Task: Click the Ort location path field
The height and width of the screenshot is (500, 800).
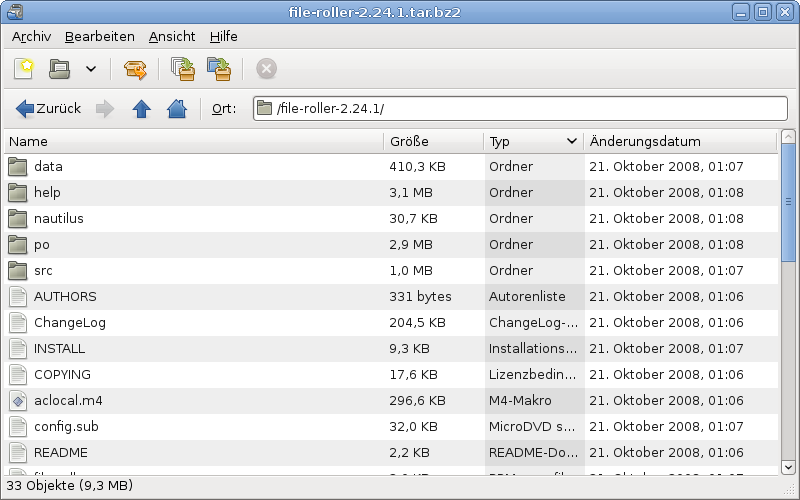Action: (x=520, y=108)
